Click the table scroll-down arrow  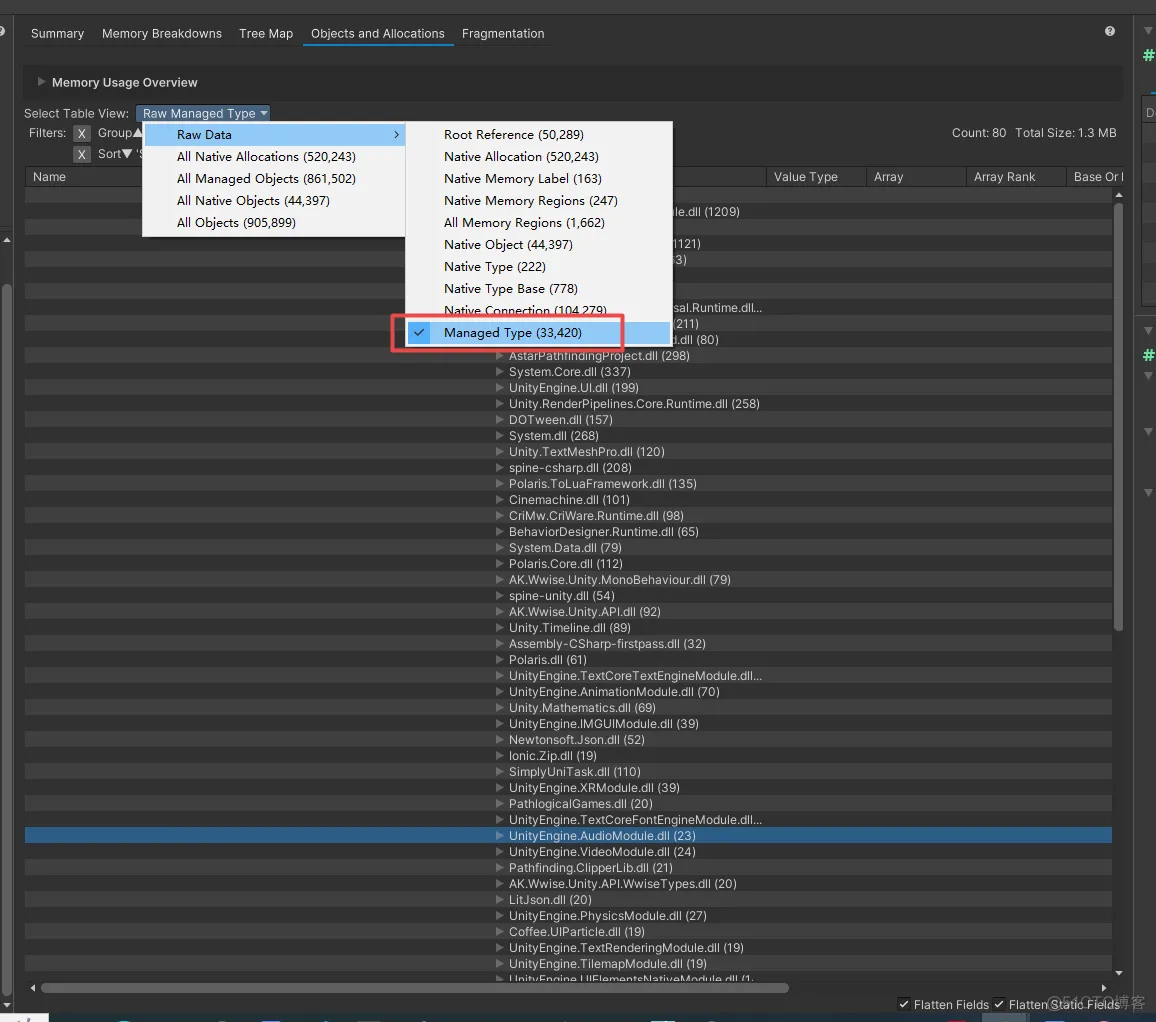click(1118, 973)
